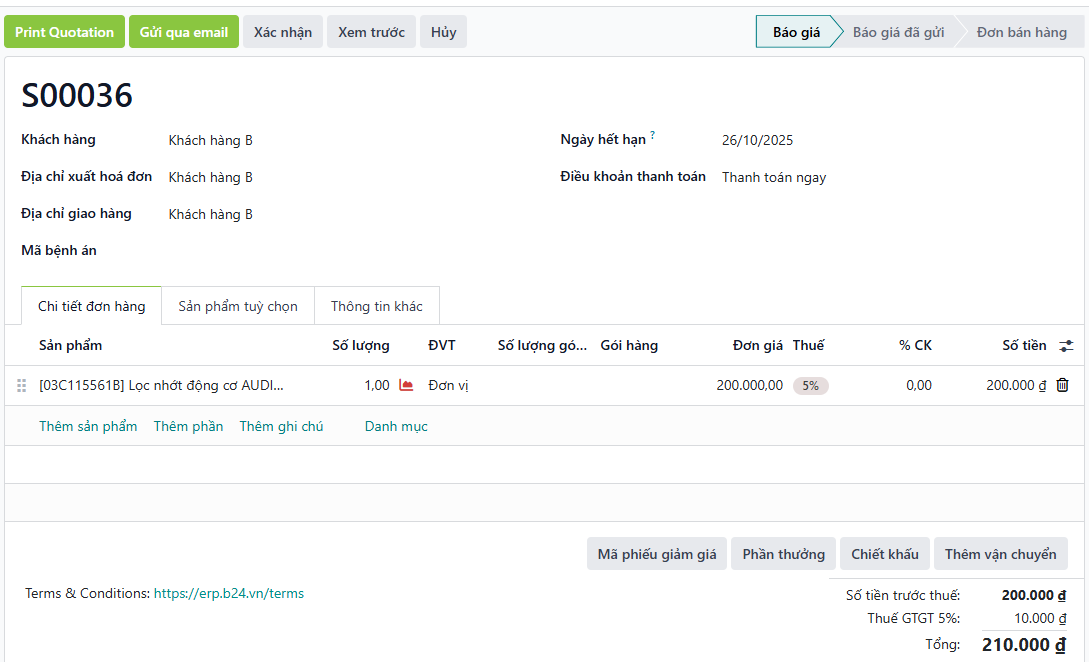Click the help question mark near Ngày hết hạn
Screen dimensions: 1089x662
pos(653,135)
